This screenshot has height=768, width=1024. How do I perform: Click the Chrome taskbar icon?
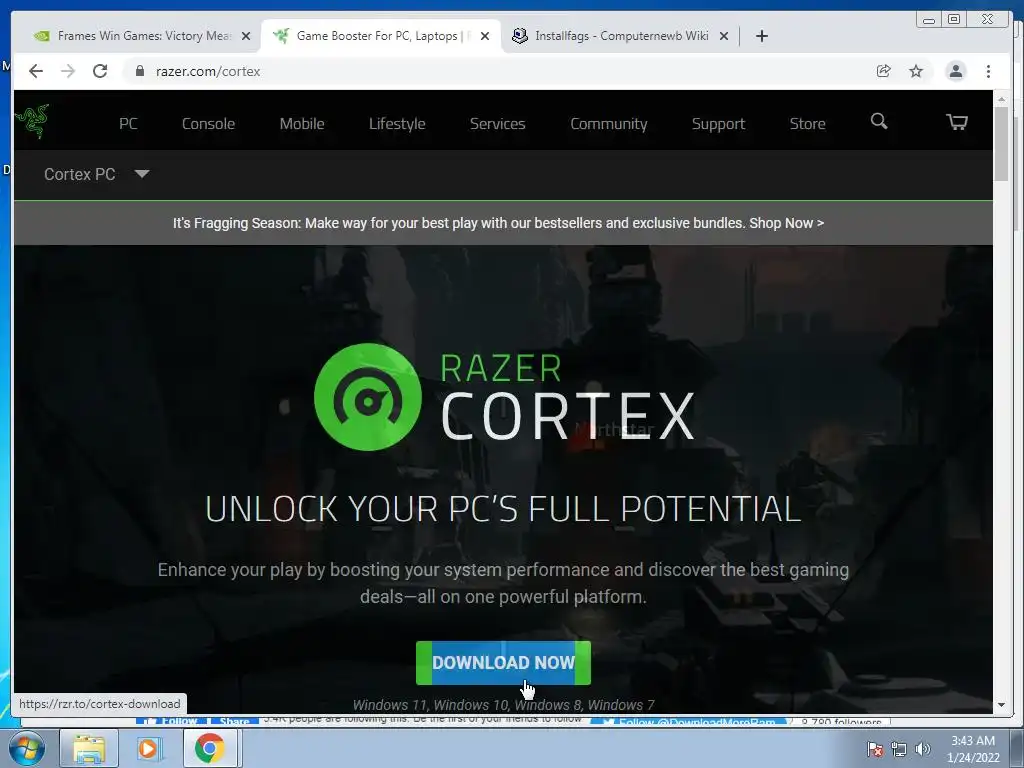[209, 748]
